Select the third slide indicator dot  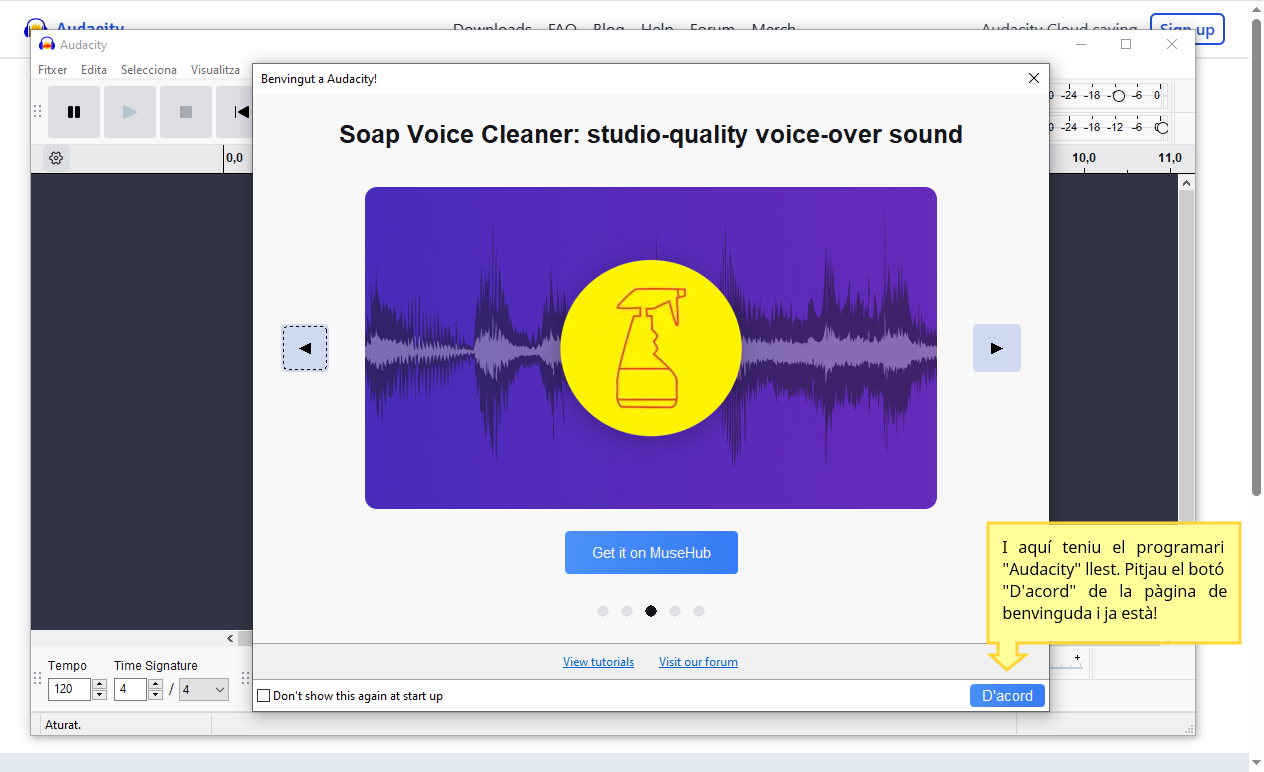tap(651, 611)
